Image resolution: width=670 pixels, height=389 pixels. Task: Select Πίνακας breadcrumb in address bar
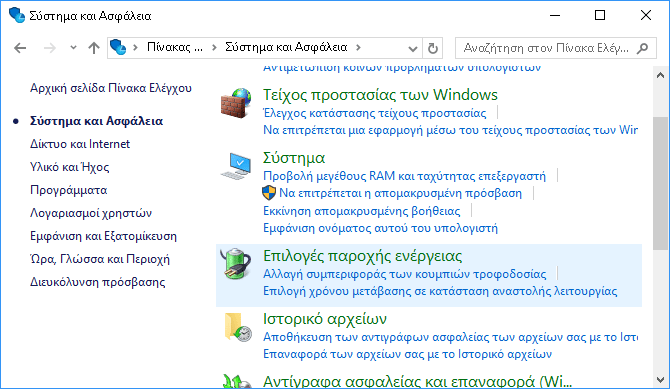click(x=175, y=47)
